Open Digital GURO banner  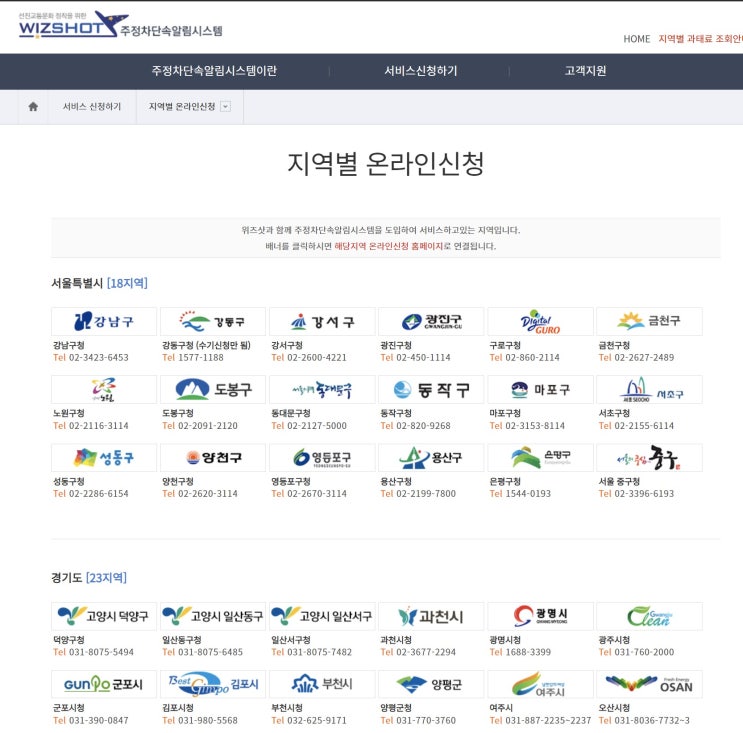pyautogui.click(x=540, y=322)
